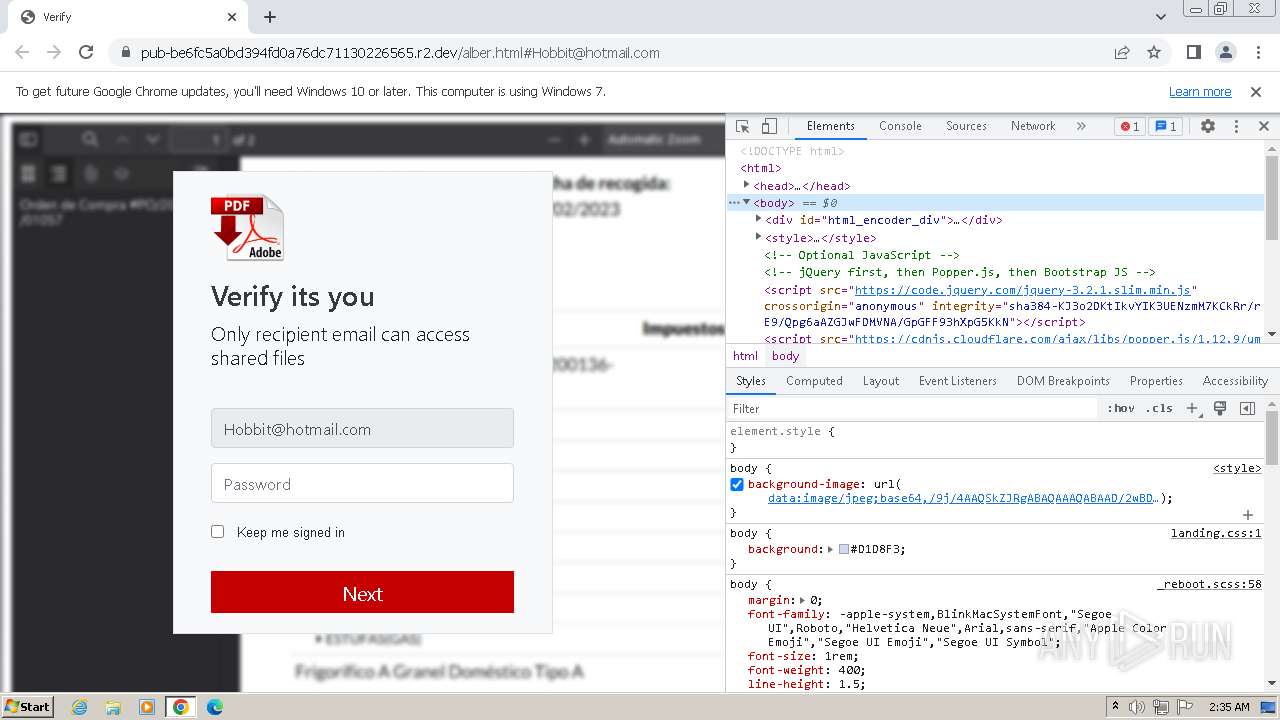Screen dimensions: 1280x720
Task: Open the issues count badge
Action: [x=1165, y=126]
